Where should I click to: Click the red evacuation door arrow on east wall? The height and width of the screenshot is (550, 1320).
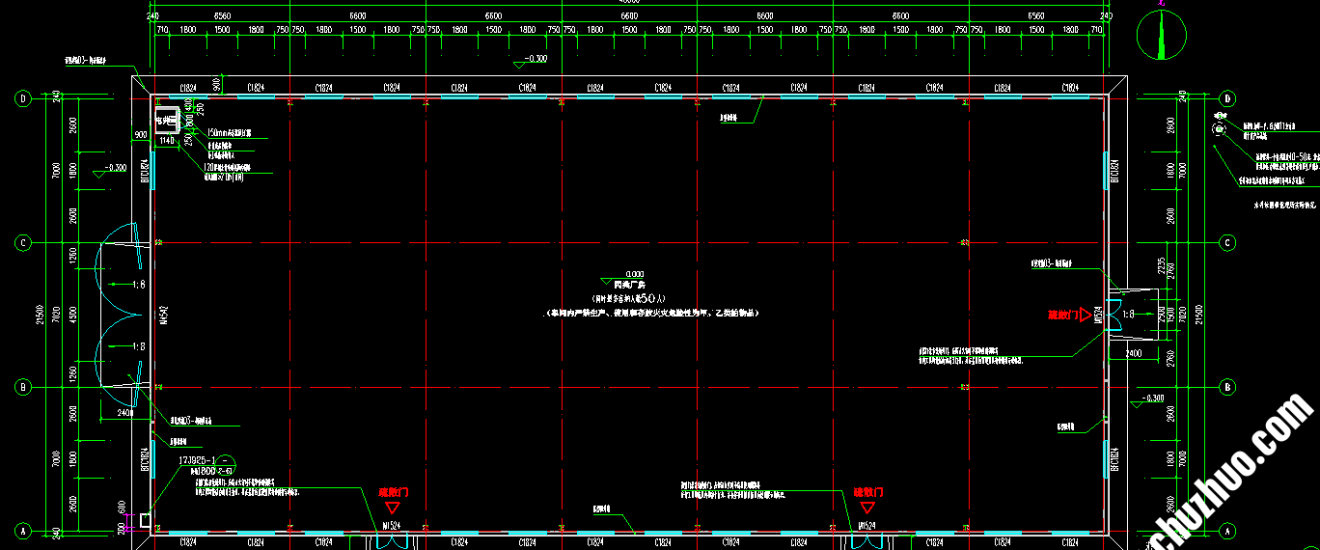click(1087, 315)
